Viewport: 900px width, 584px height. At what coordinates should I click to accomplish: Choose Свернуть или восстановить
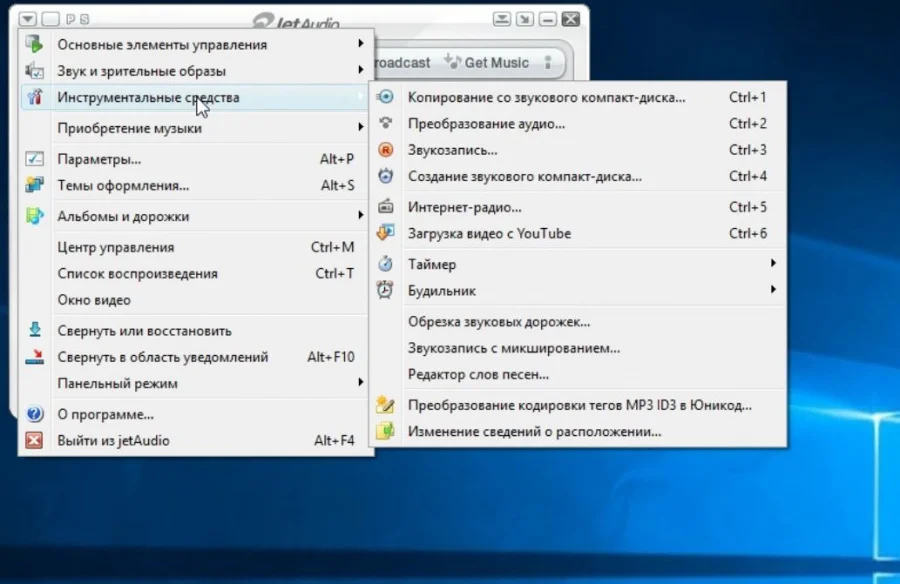[195, 331]
